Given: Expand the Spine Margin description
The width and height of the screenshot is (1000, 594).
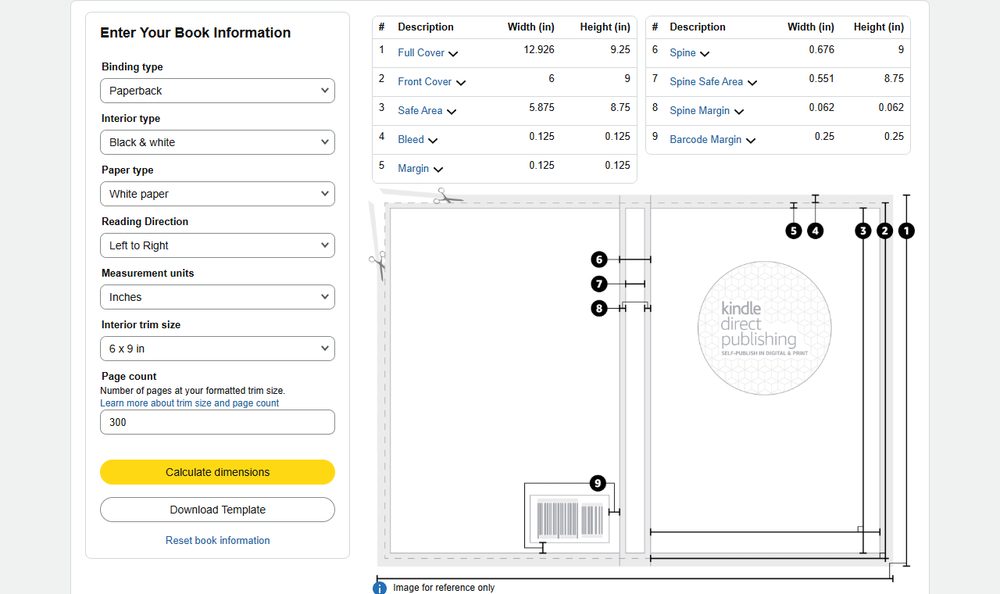Looking at the screenshot, I should [707, 110].
